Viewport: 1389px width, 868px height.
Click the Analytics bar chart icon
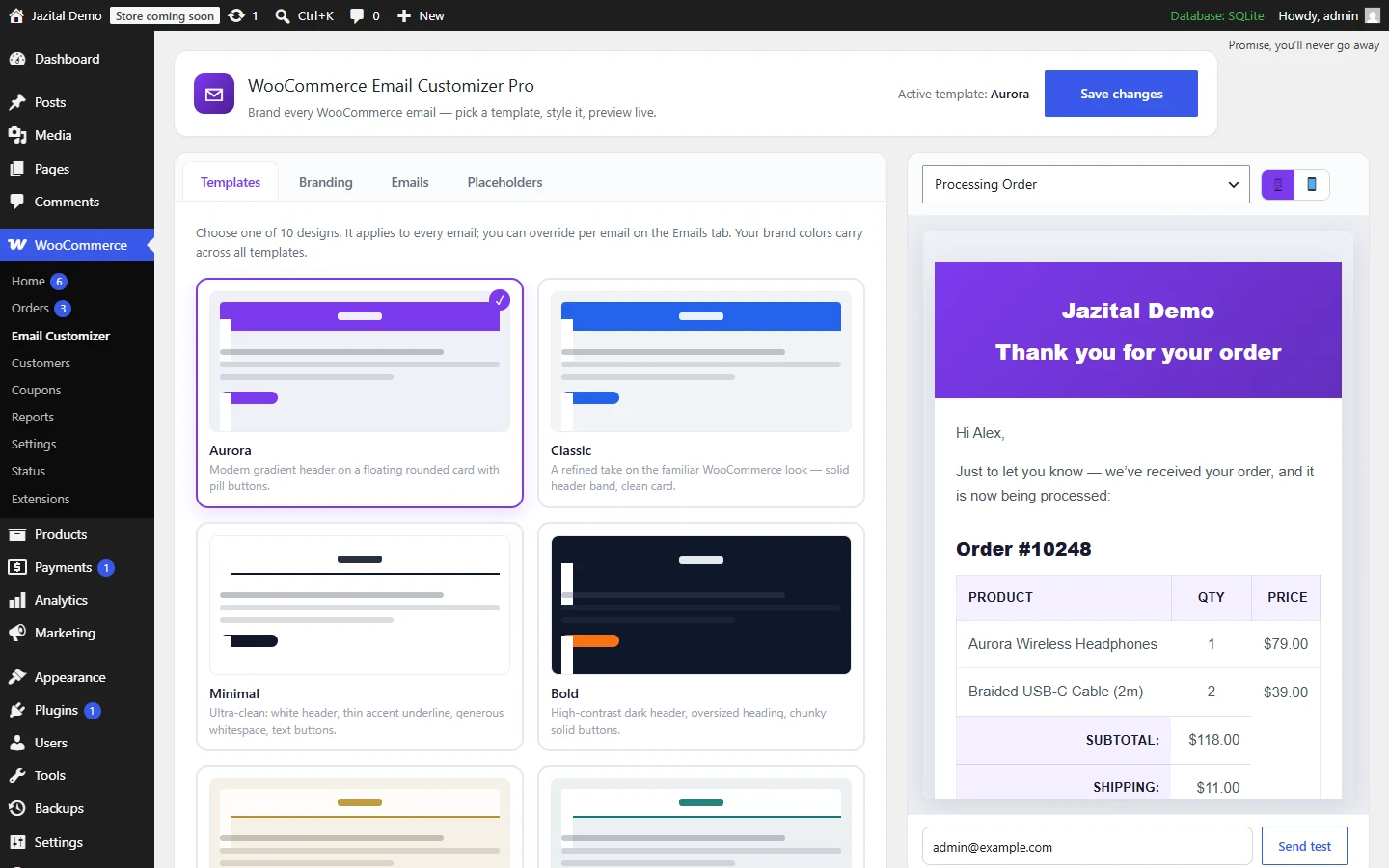[x=17, y=600]
